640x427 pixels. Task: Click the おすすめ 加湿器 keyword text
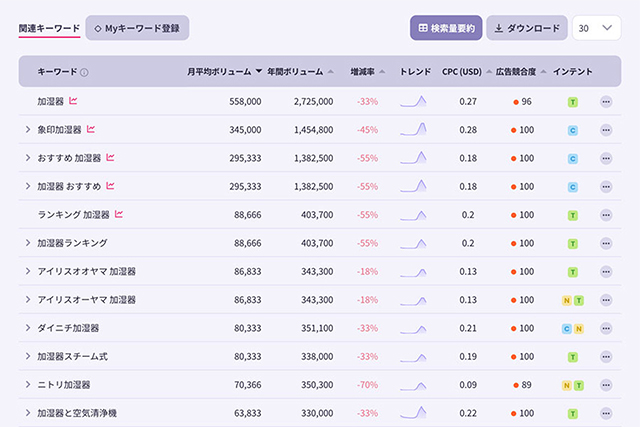coord(69,158)
